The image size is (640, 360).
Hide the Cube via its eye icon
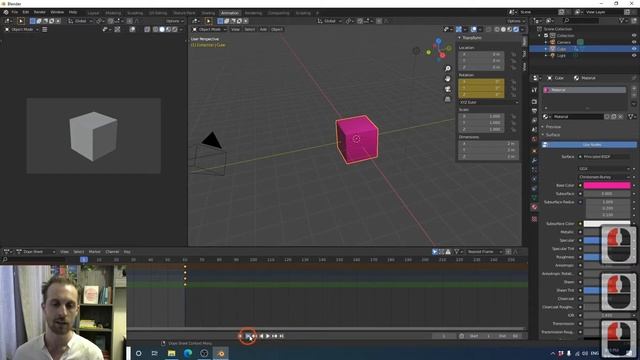coord(634,49)
